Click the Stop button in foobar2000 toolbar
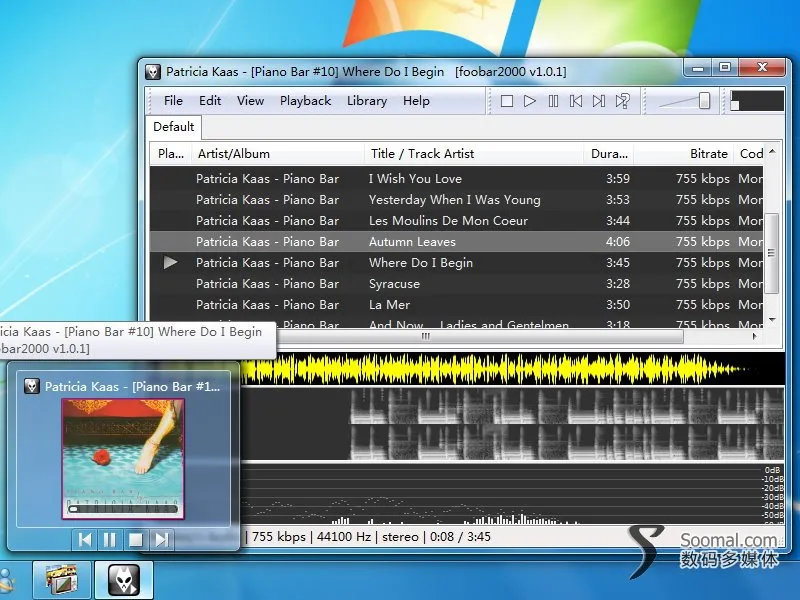The height and width of the screenshot is (600, 800). 507,101
